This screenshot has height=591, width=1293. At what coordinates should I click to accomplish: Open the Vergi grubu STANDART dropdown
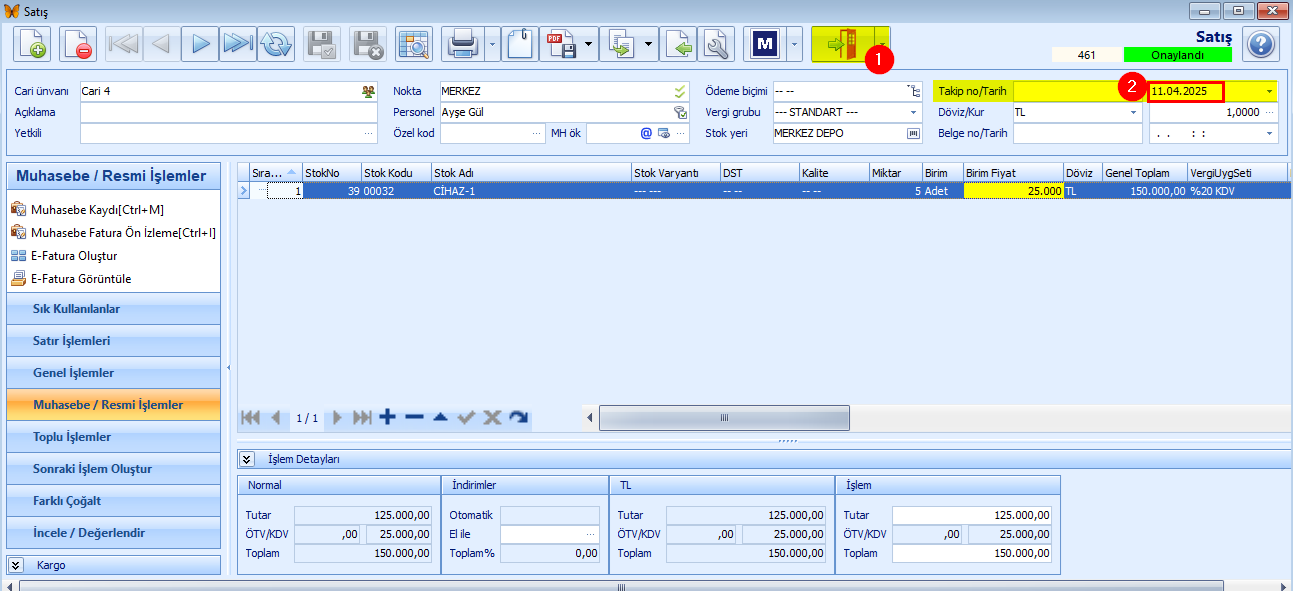(x=914, y=112)
